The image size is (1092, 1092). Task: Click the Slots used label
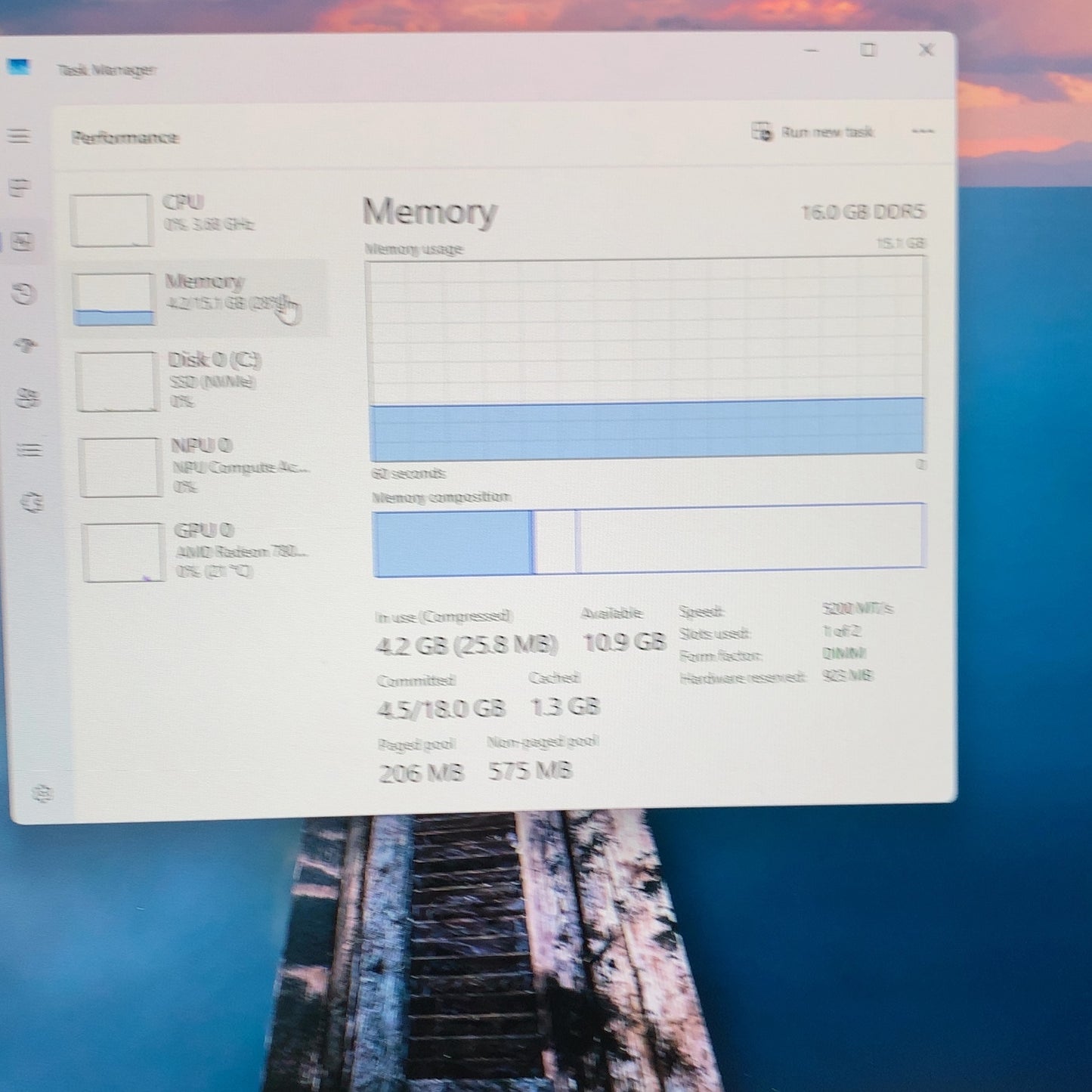(x=714, y=633)
